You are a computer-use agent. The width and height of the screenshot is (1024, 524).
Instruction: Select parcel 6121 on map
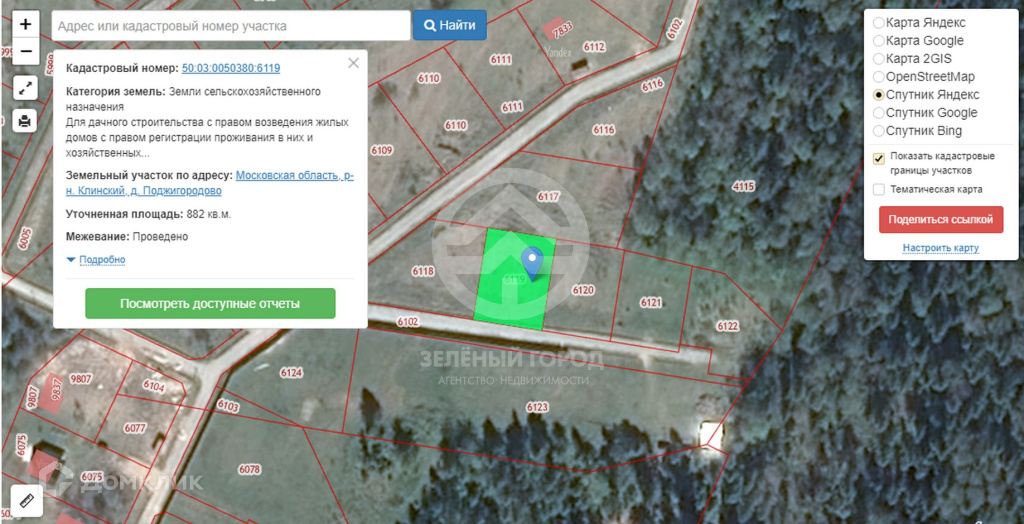coord(651,303)
